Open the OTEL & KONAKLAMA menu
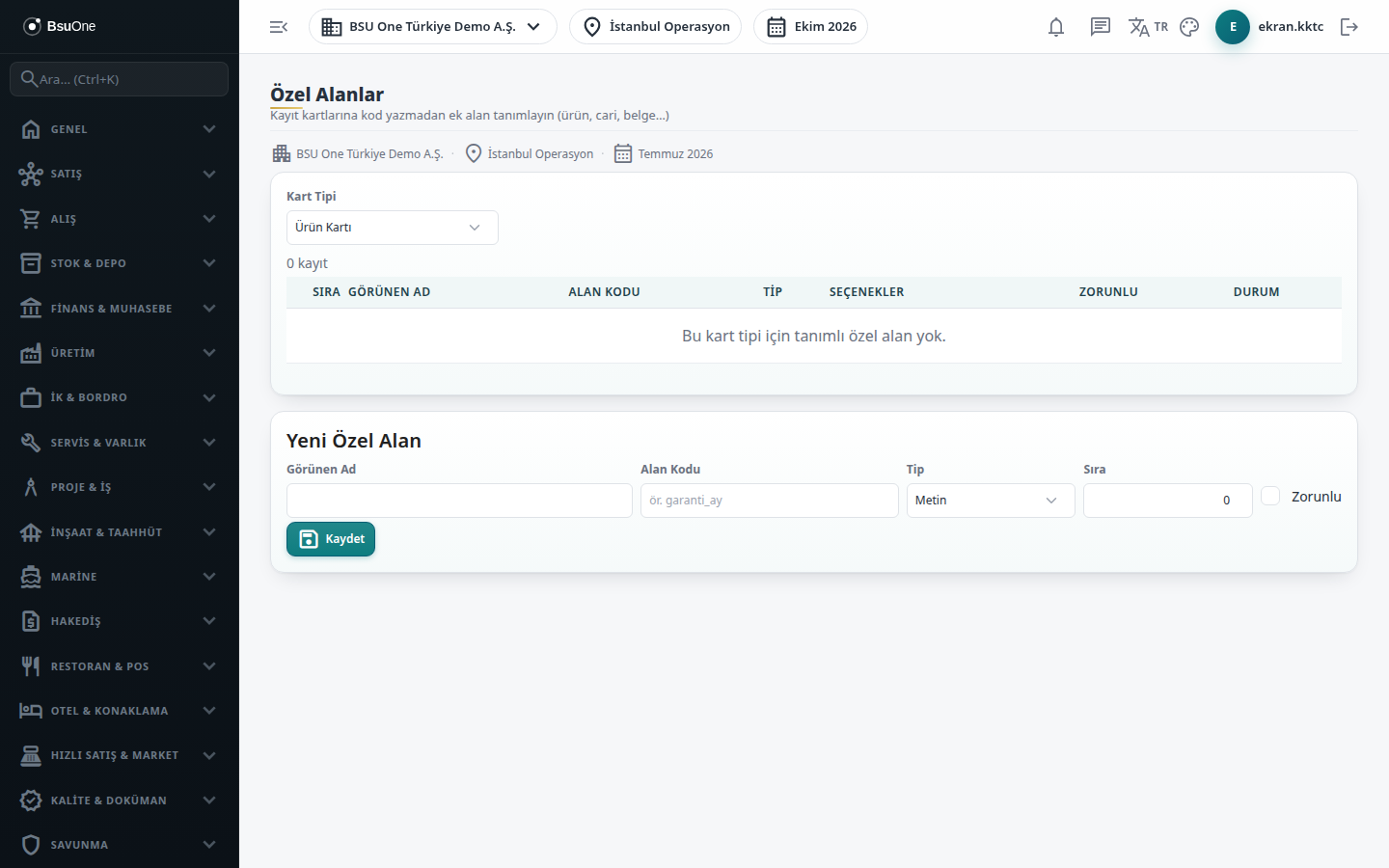 120,711
